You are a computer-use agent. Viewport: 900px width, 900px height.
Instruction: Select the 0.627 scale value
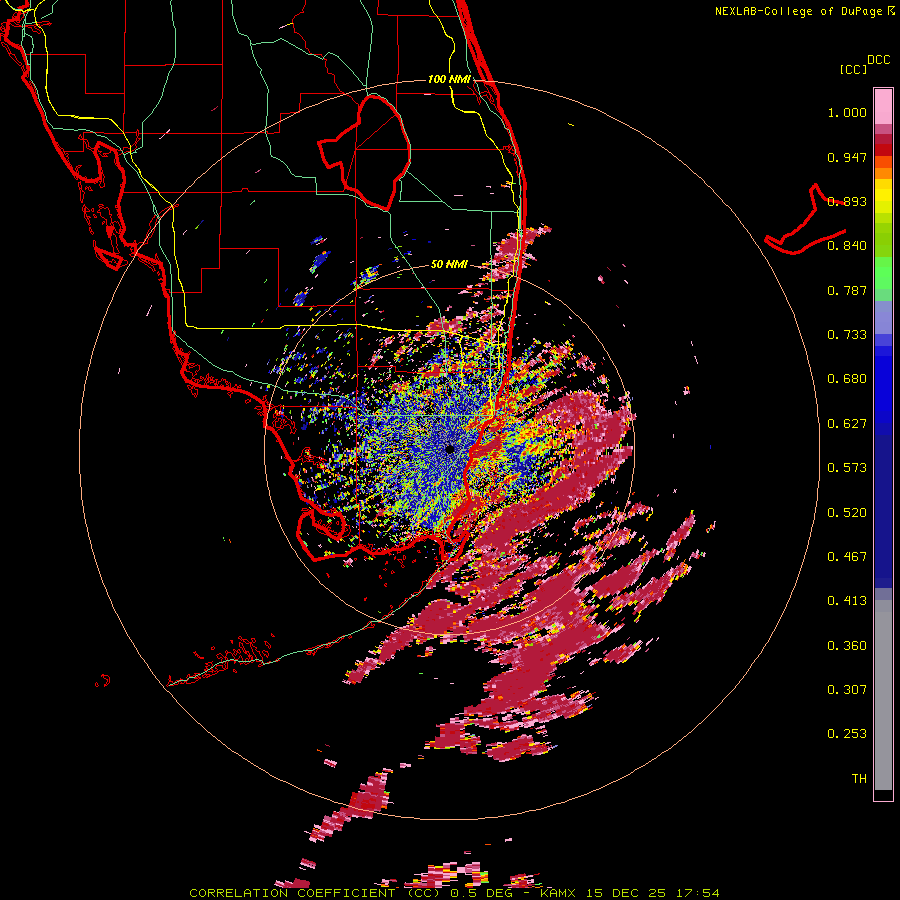847,424
